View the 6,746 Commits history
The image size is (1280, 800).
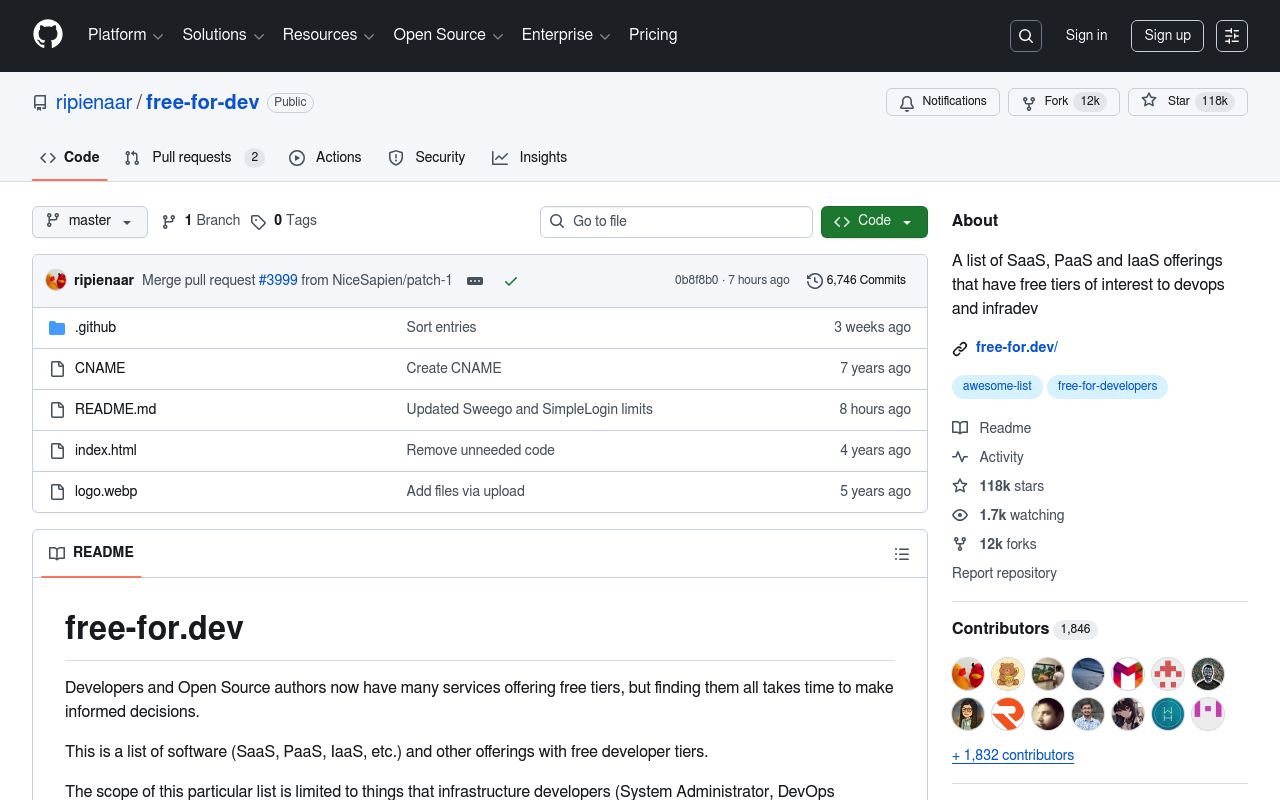click(x=856, y=280)
